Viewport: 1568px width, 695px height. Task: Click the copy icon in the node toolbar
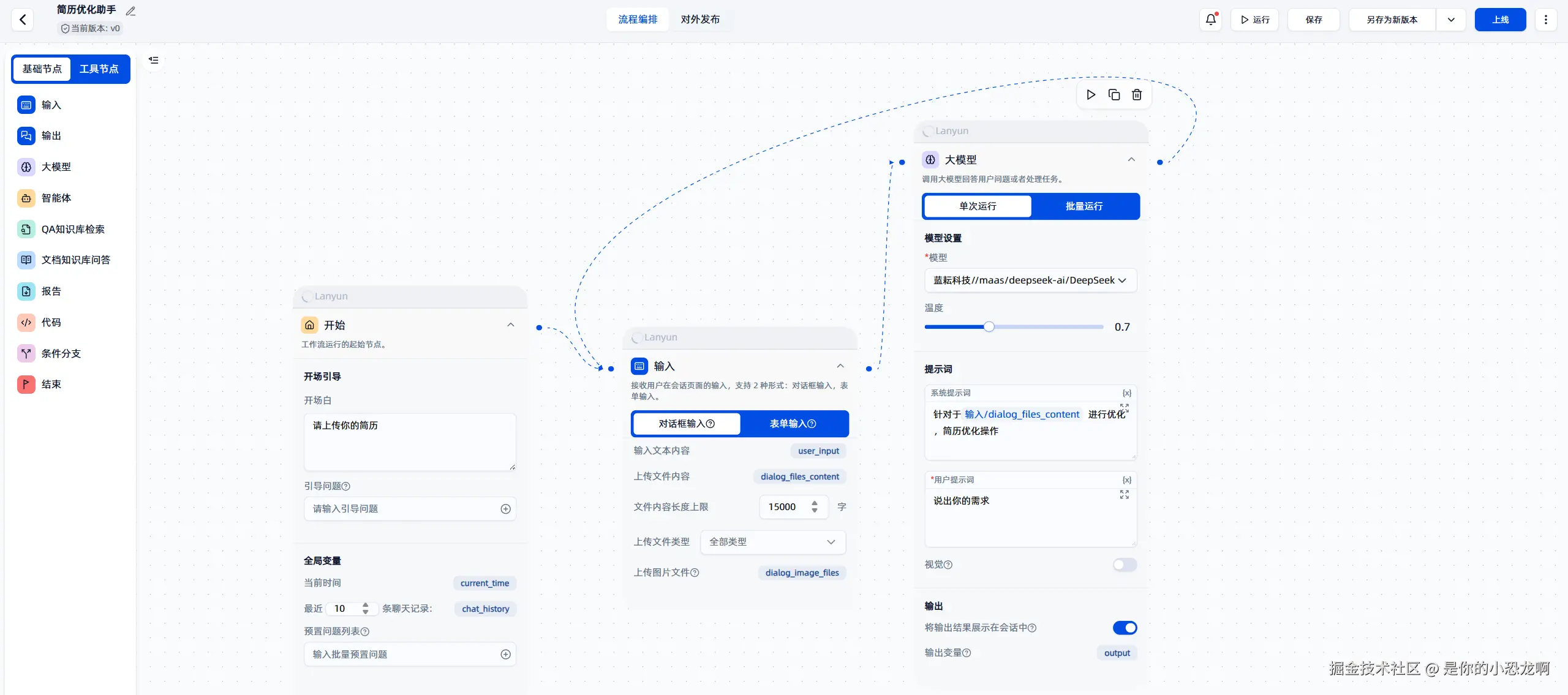point(1114,95)
